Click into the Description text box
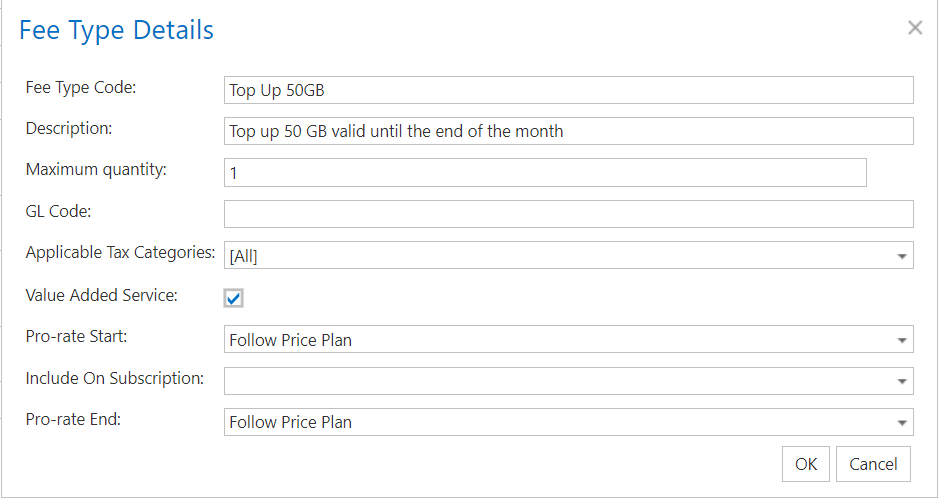Viewport: 938px width, 499px height. 568,131
